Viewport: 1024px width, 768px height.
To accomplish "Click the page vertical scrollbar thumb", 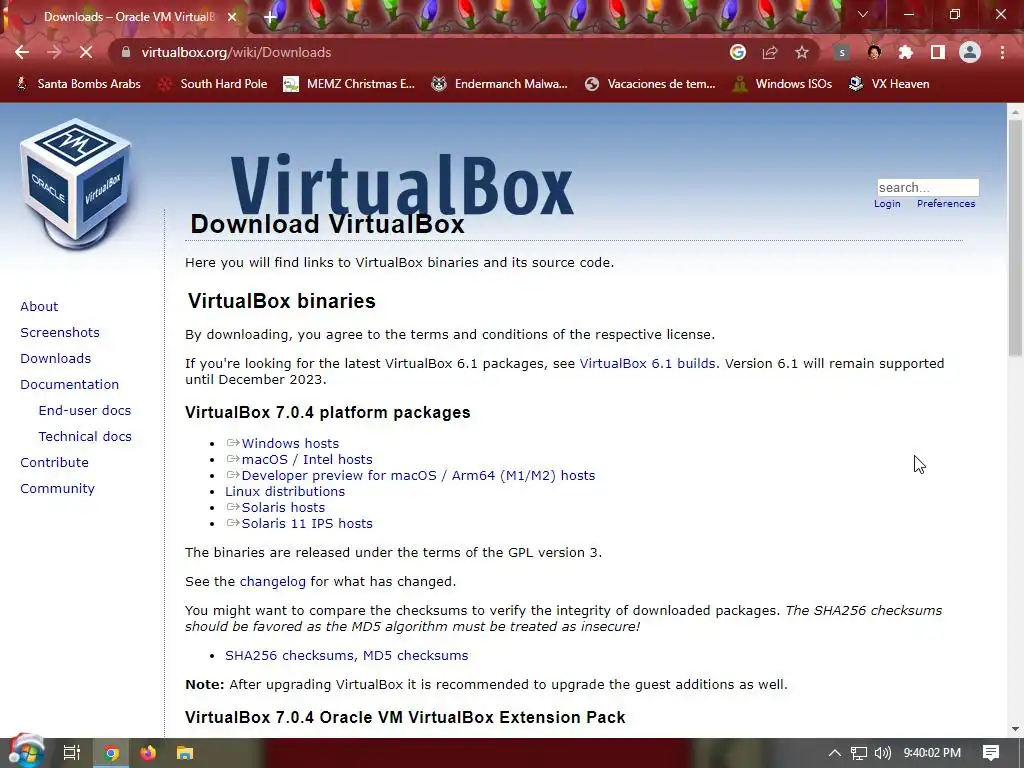I will [1015, 238].
